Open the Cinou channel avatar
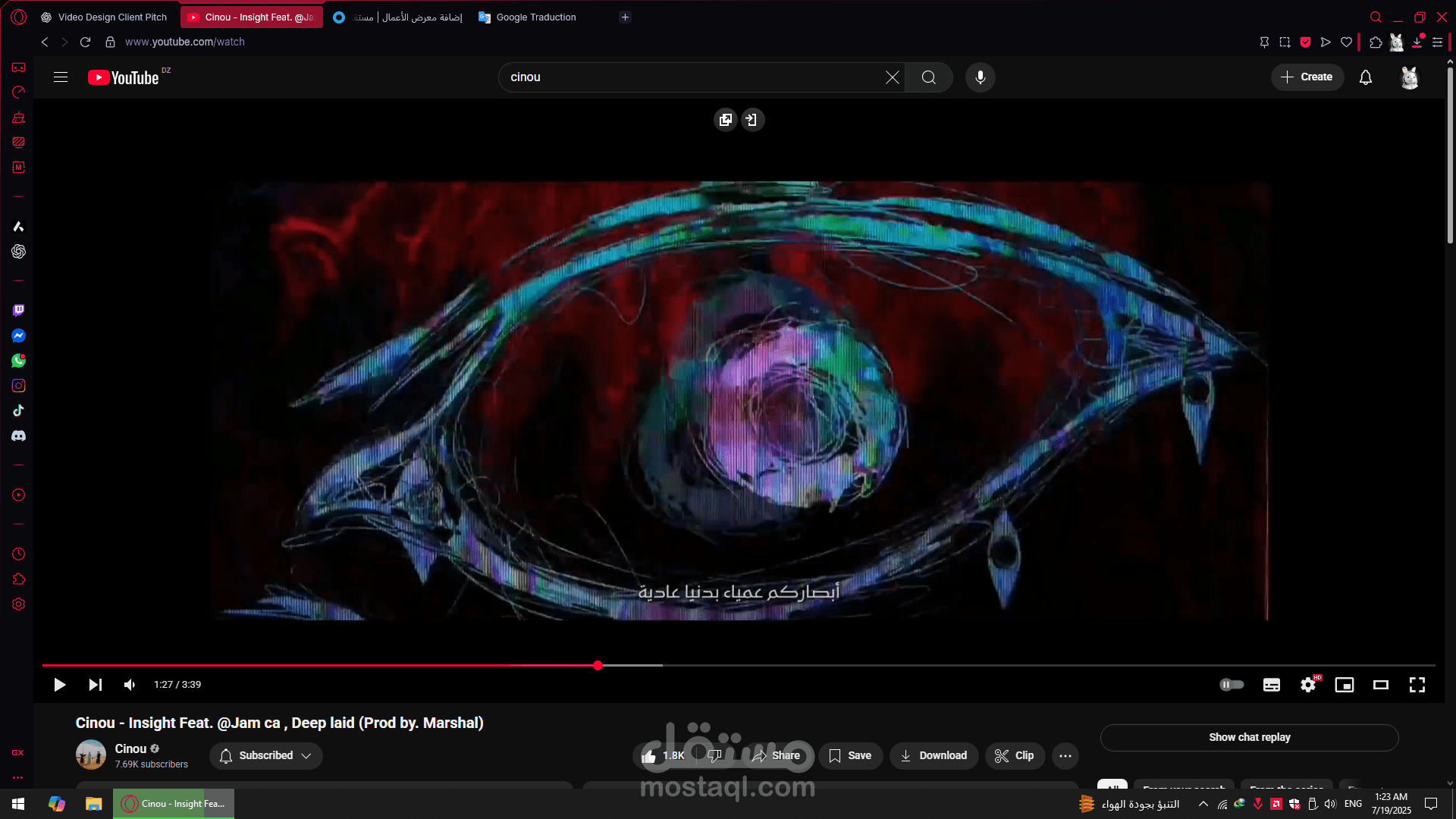The width and height of the screenshot is (1456, 819). tap(91, 755)
